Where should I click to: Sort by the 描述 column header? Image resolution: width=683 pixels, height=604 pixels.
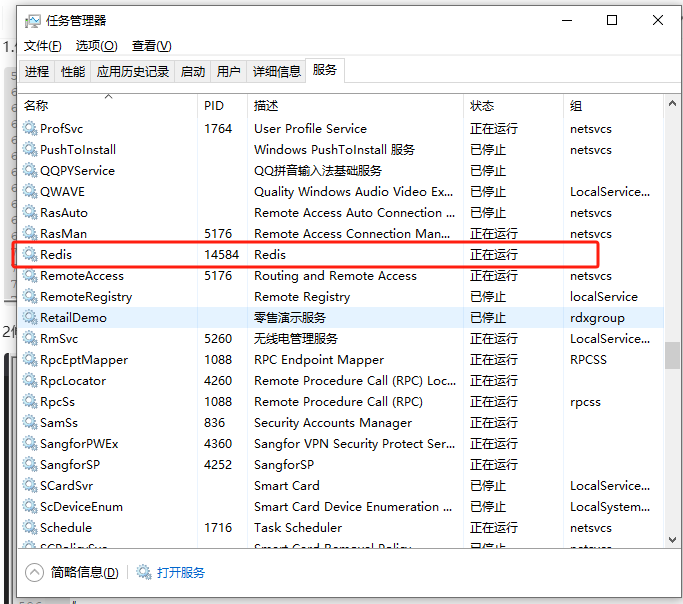[x=355, y=105]
